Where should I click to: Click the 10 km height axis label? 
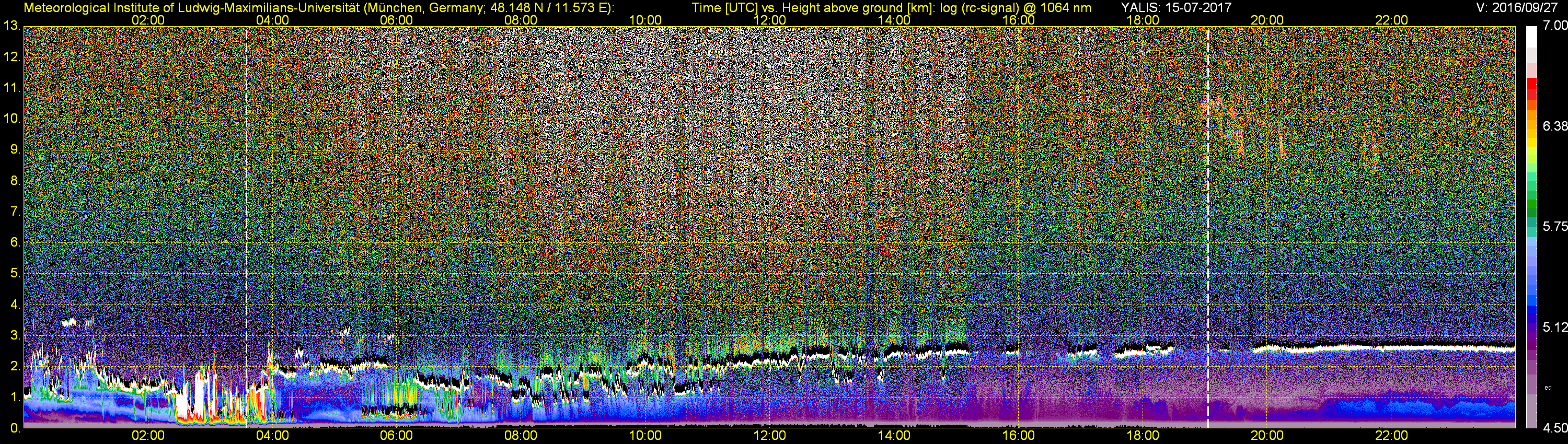pyautogui.click(x=11, y=119)
